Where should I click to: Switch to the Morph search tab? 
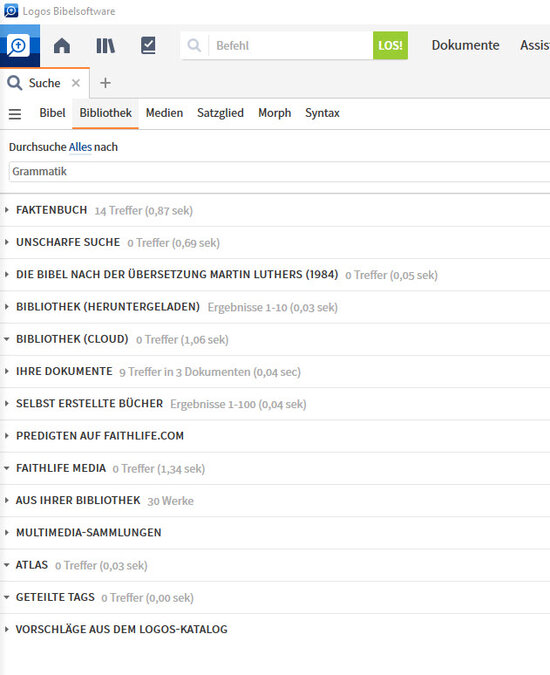275,113
